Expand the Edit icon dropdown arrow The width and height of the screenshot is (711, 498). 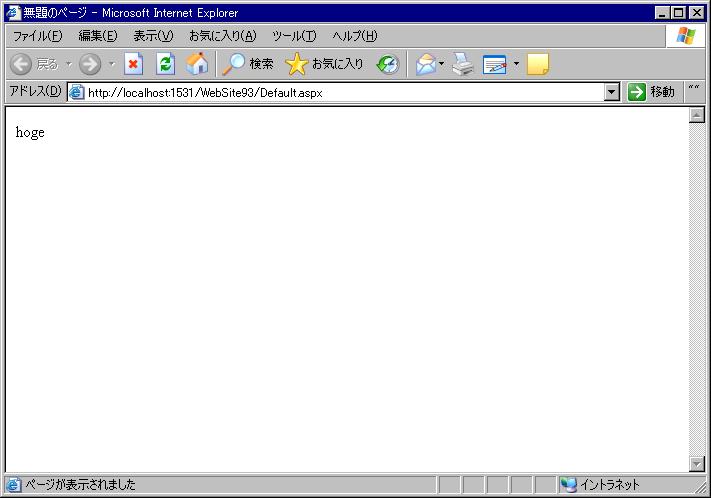click(x=516, y=64)
